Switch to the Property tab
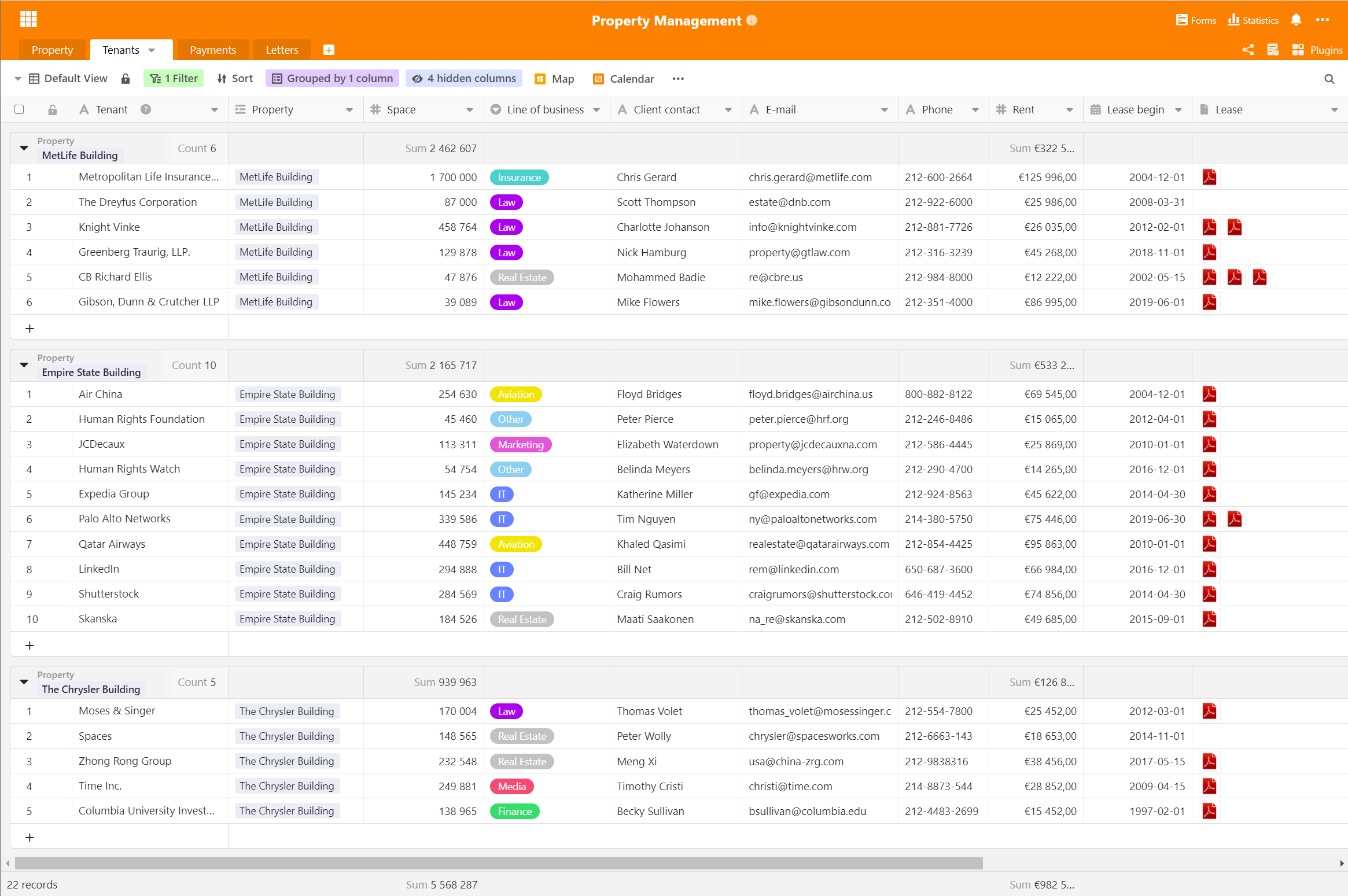Screen dimensions: 1348x896 pos(52,50)
